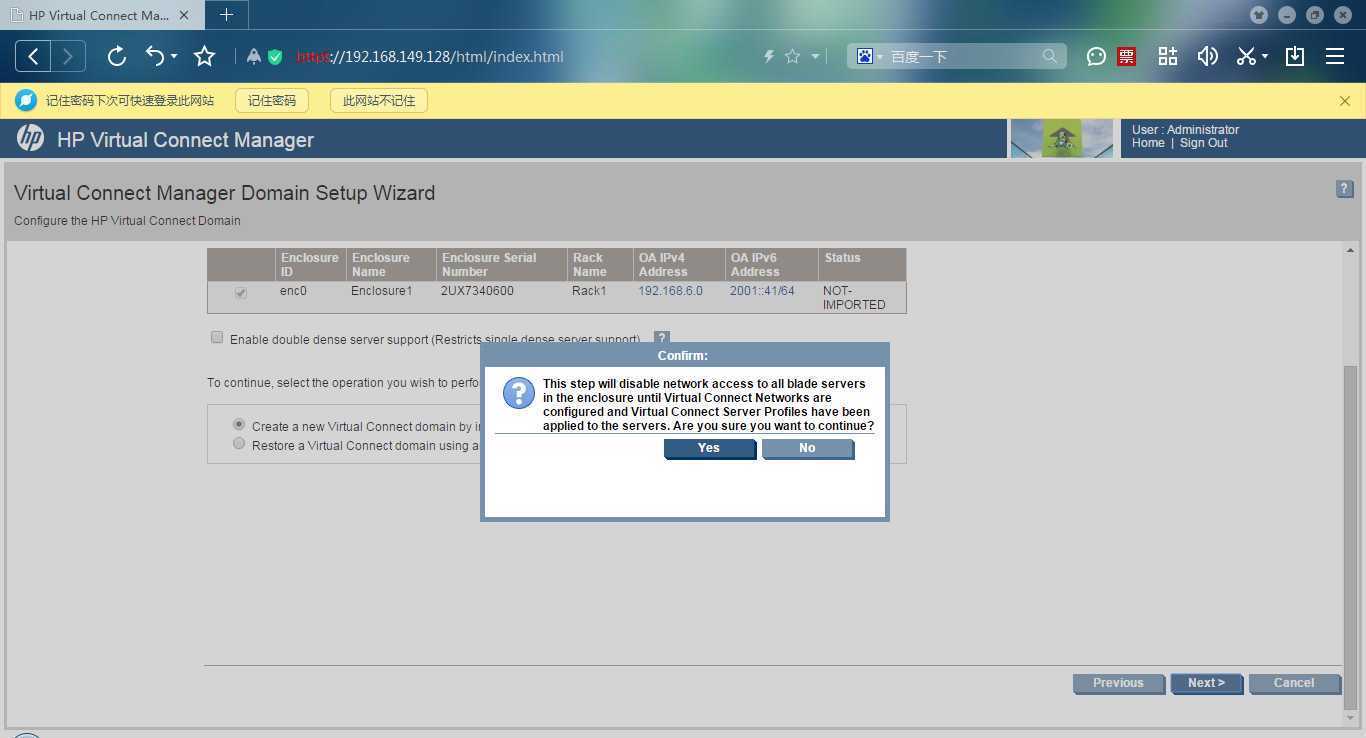The height and width of the screenshot is (738, 1366).
Task: Click the page scrollbar up arrow
Action: [x=1351, y=251]
